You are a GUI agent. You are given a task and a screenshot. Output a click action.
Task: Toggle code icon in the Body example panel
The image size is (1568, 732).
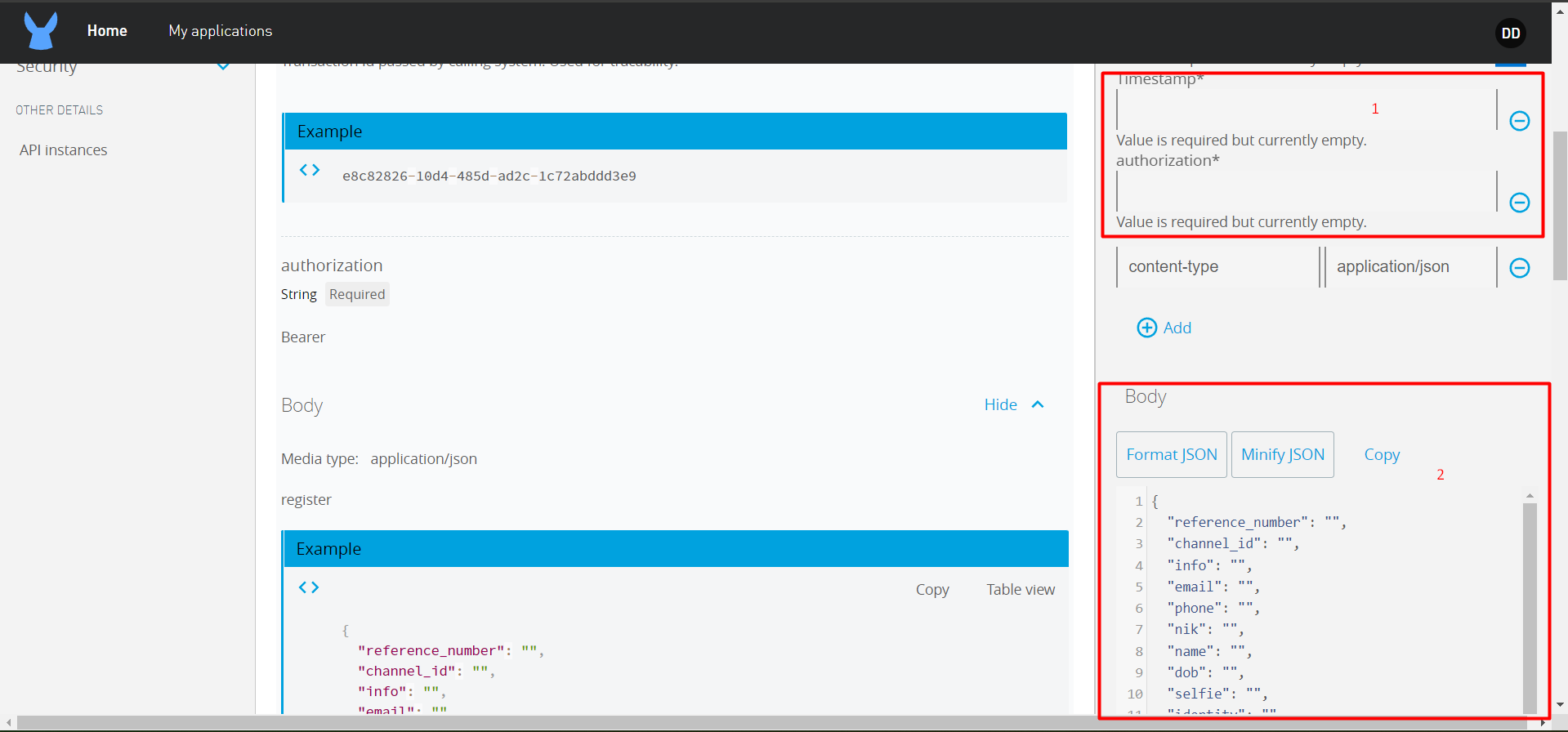tap(309, 587)
